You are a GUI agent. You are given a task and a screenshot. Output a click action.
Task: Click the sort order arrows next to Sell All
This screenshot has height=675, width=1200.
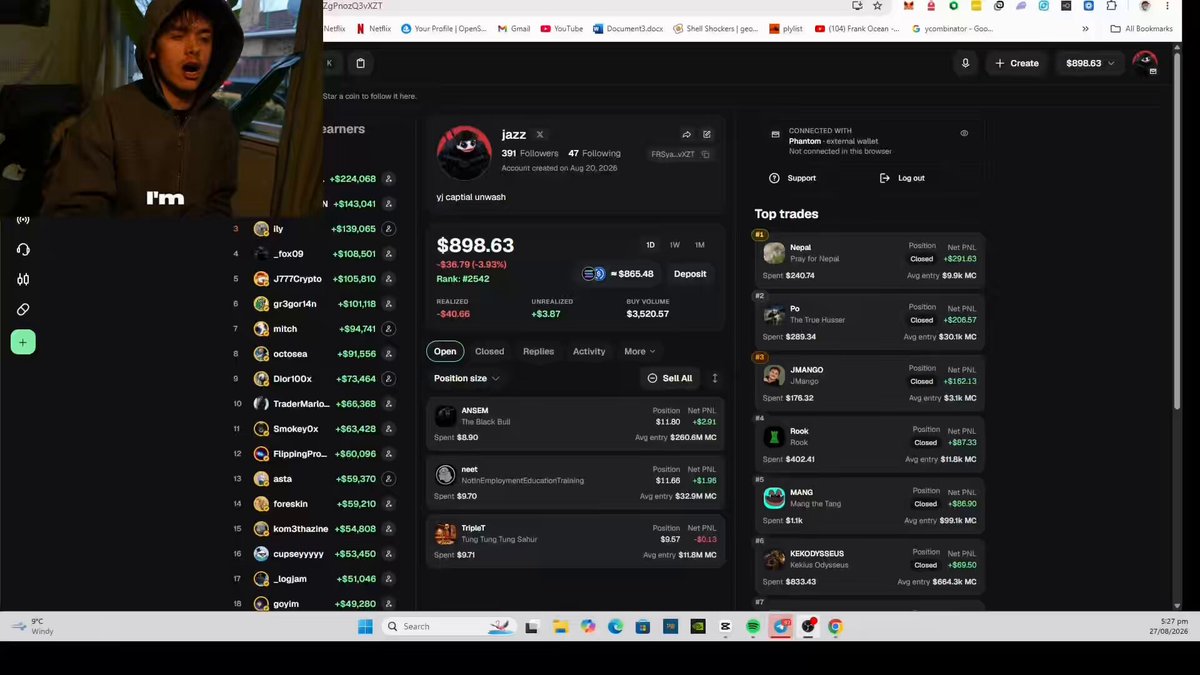[x=714, y=378]
